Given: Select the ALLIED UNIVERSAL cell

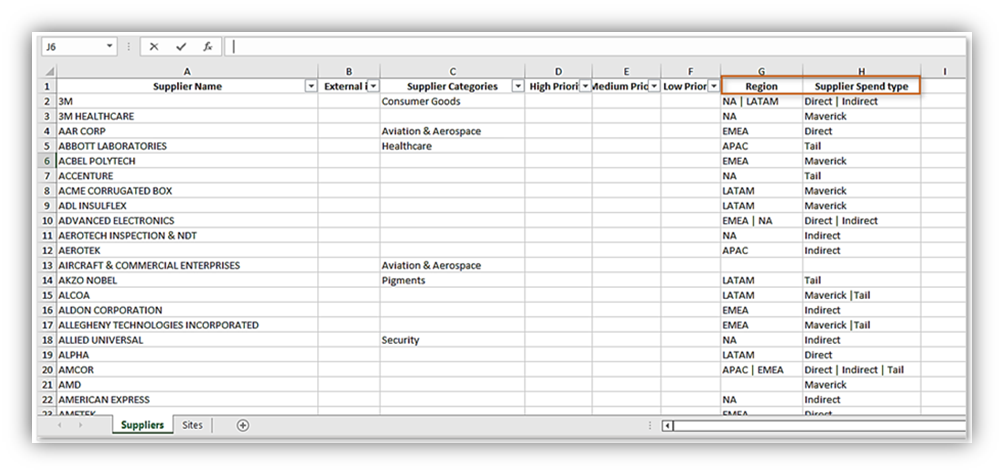Looking at the screenshot, I should click(x=188, y=340).
